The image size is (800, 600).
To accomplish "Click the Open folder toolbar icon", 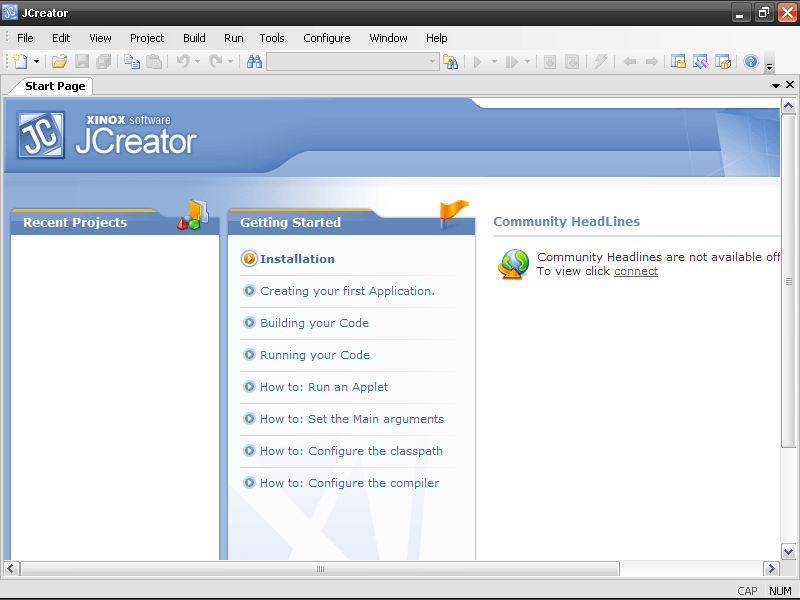I will pos(59,62).
